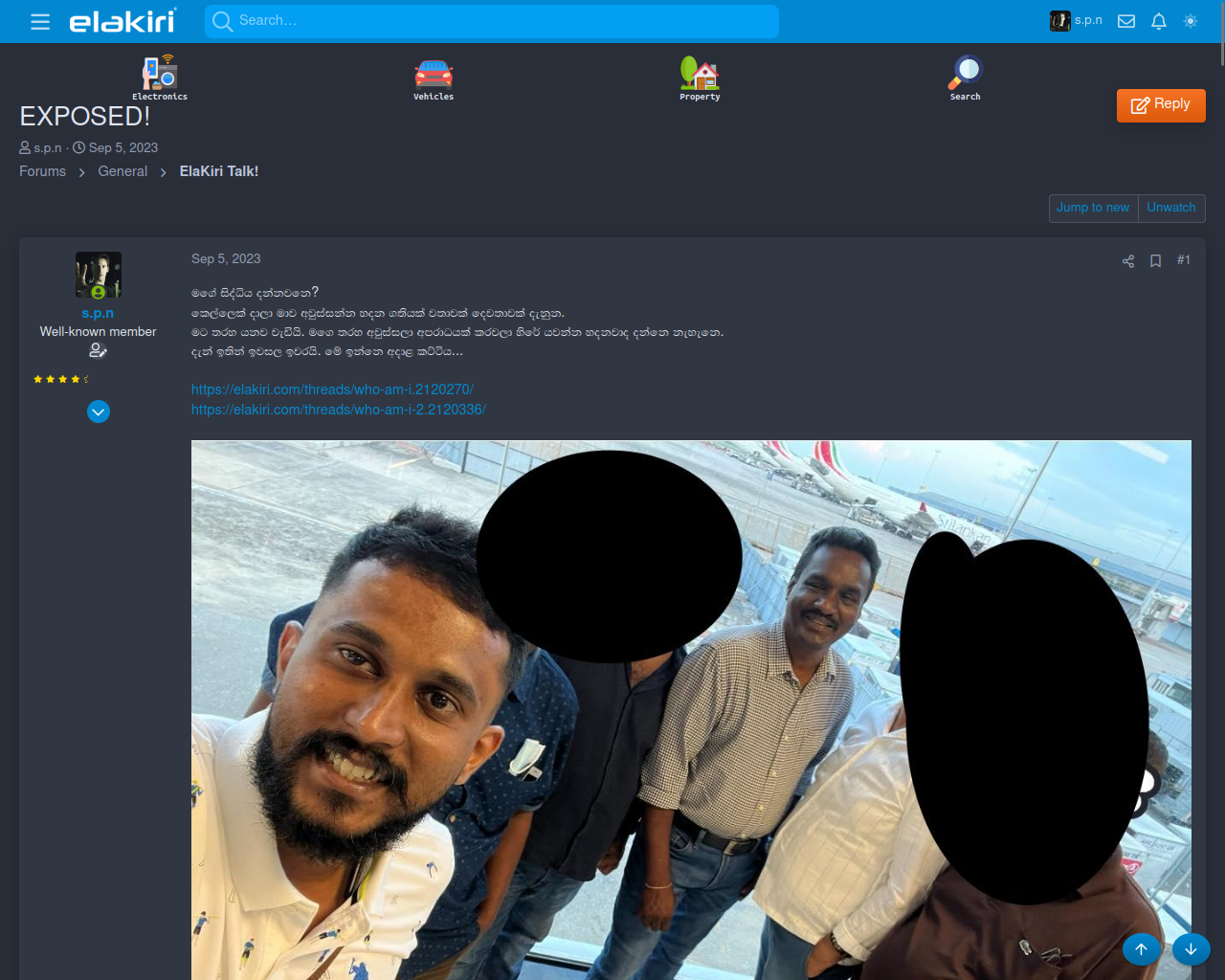This screenshot has width=1225, height=980.
Task: Open the who-am-i-2.2120336 thread link
Action: pos(339,410)
